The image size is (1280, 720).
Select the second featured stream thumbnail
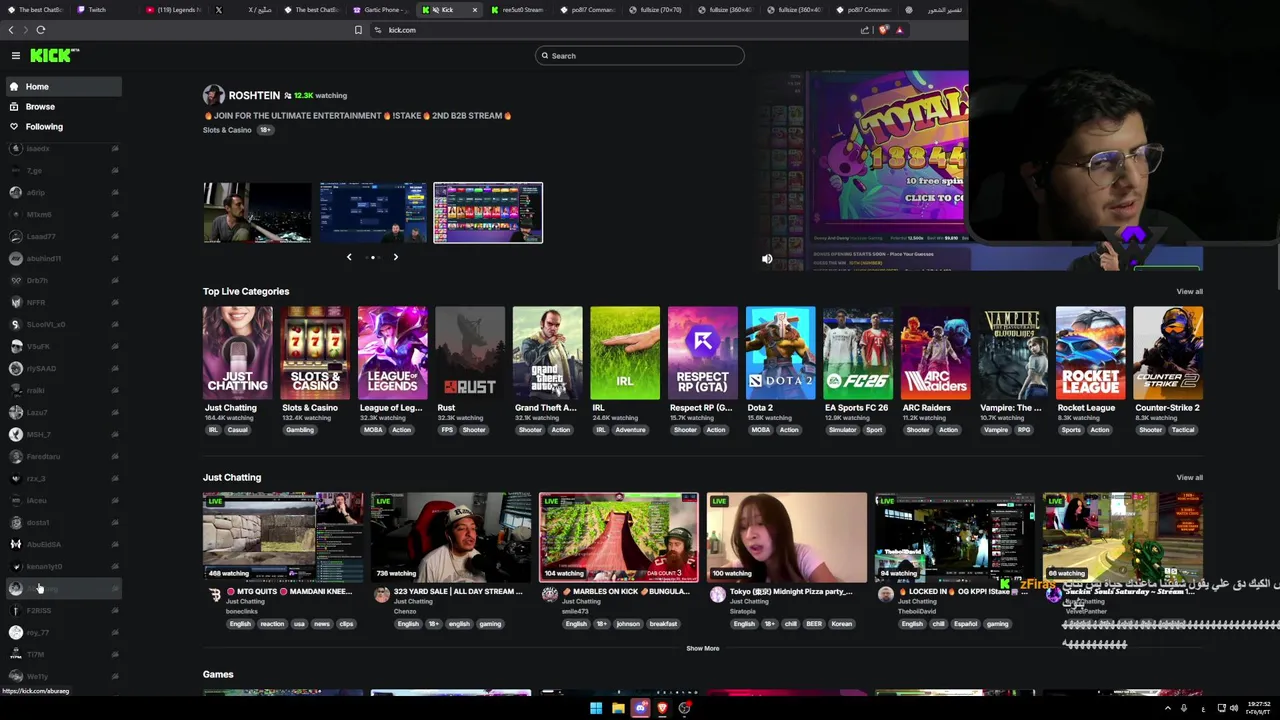coord(373,212)
